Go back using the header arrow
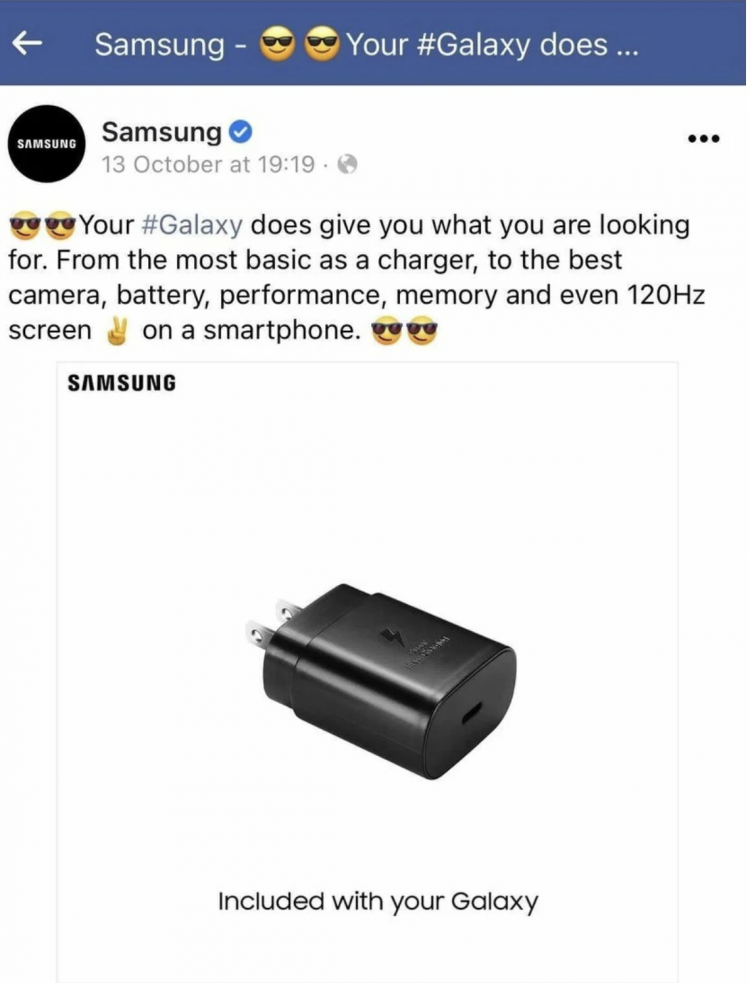750x983 pixels. coord(28,43)
